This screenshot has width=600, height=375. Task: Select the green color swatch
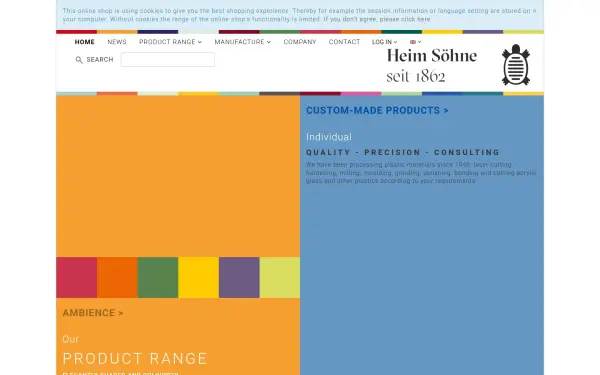[158, 277]
